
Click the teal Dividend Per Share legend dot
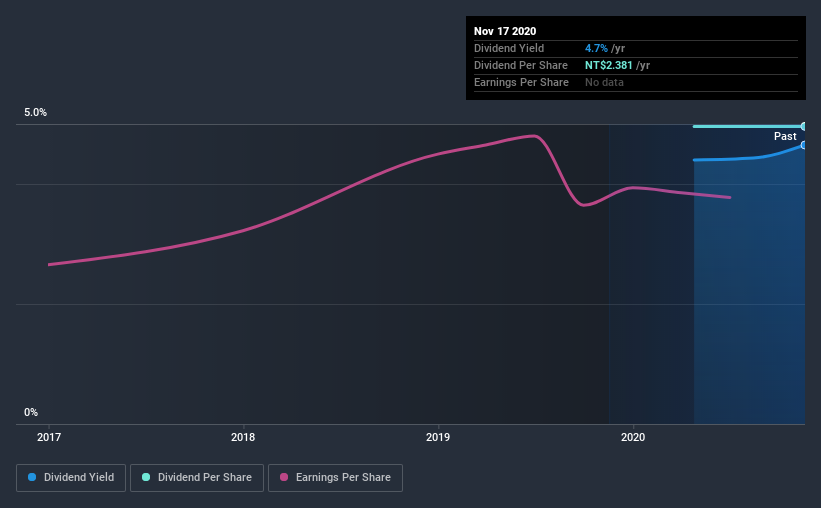pos(146,477)
